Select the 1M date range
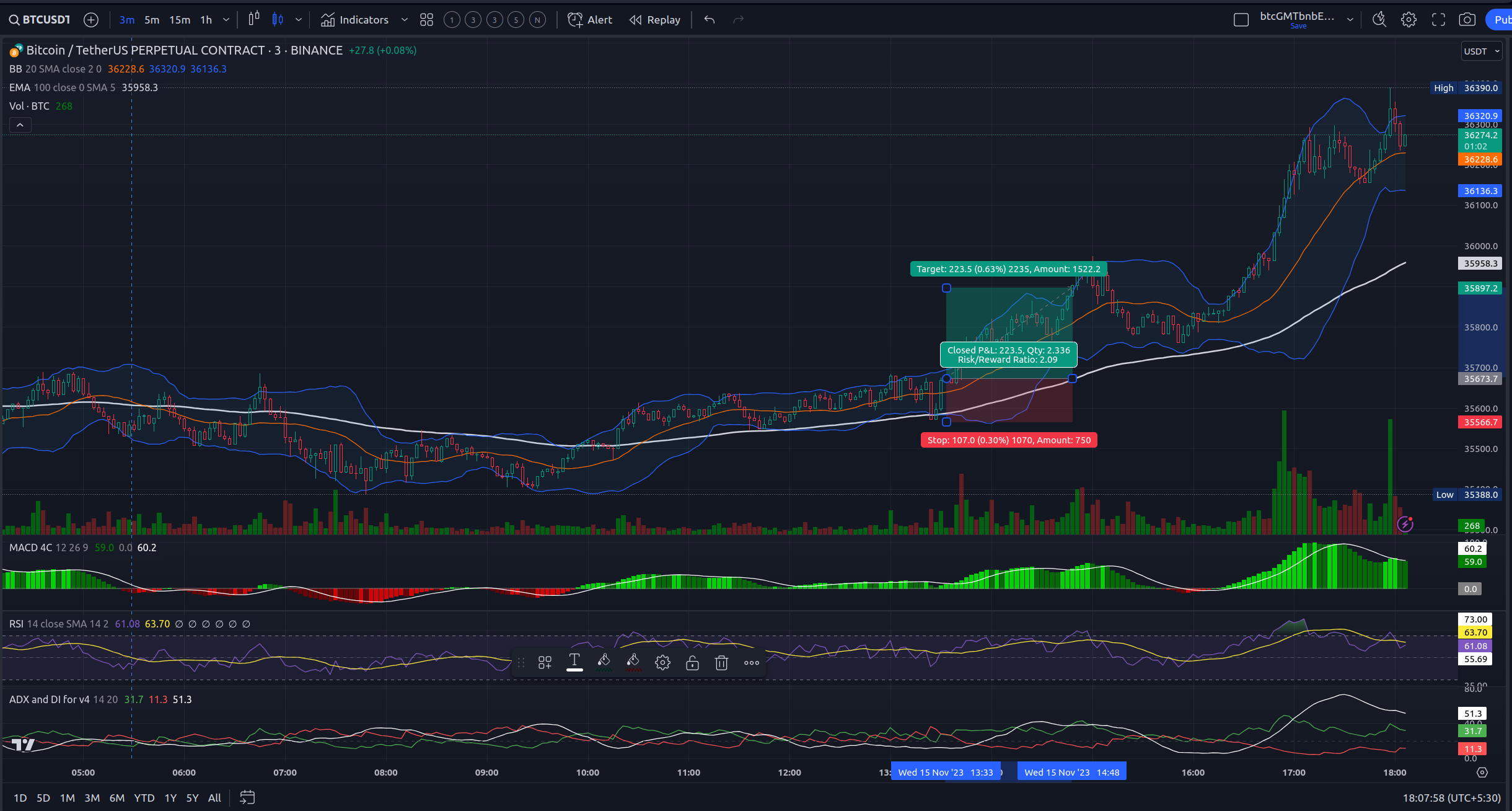 point(67,798)
